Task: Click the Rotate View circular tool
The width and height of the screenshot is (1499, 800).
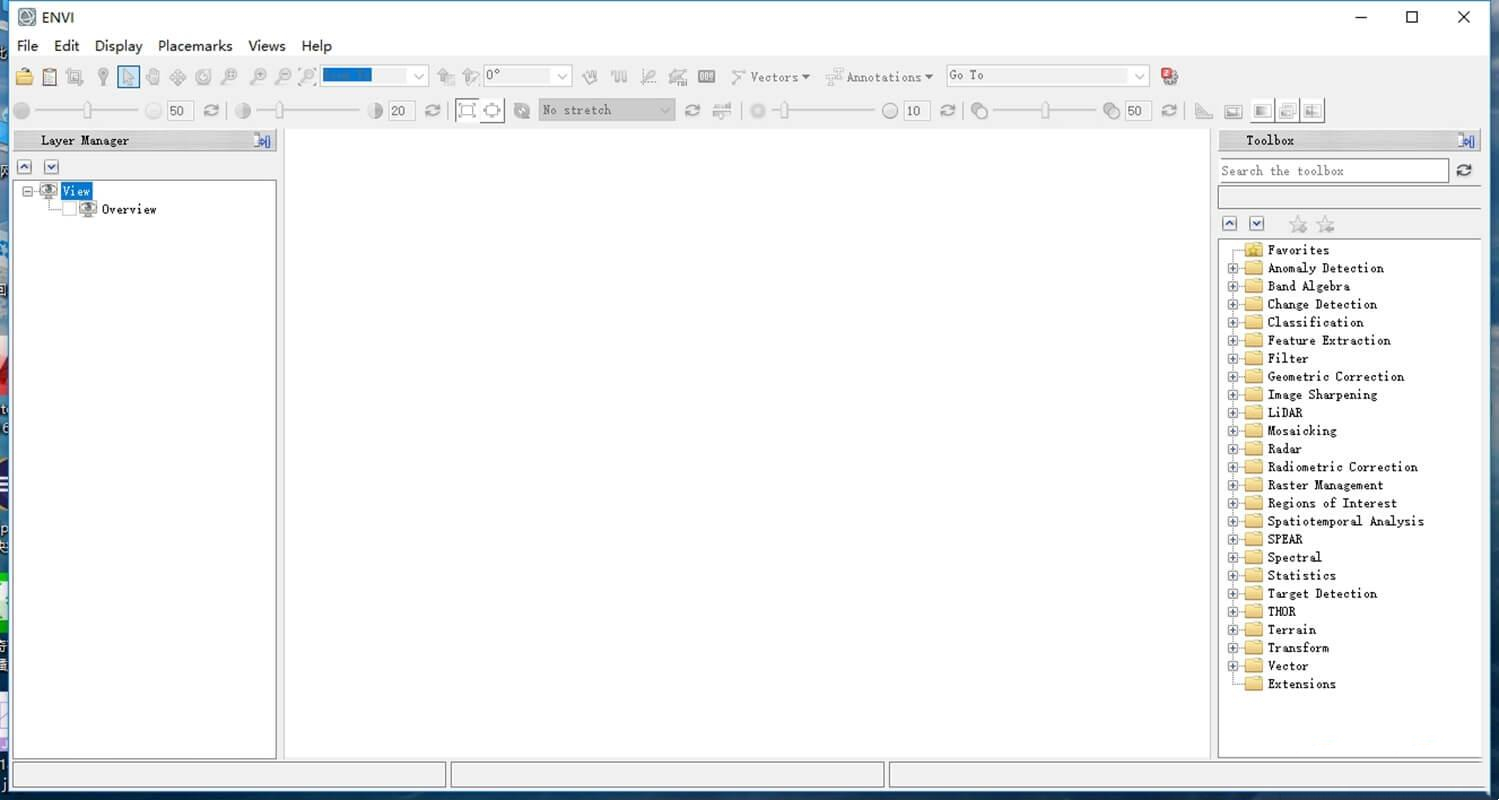Action: (x=203, y=76)
